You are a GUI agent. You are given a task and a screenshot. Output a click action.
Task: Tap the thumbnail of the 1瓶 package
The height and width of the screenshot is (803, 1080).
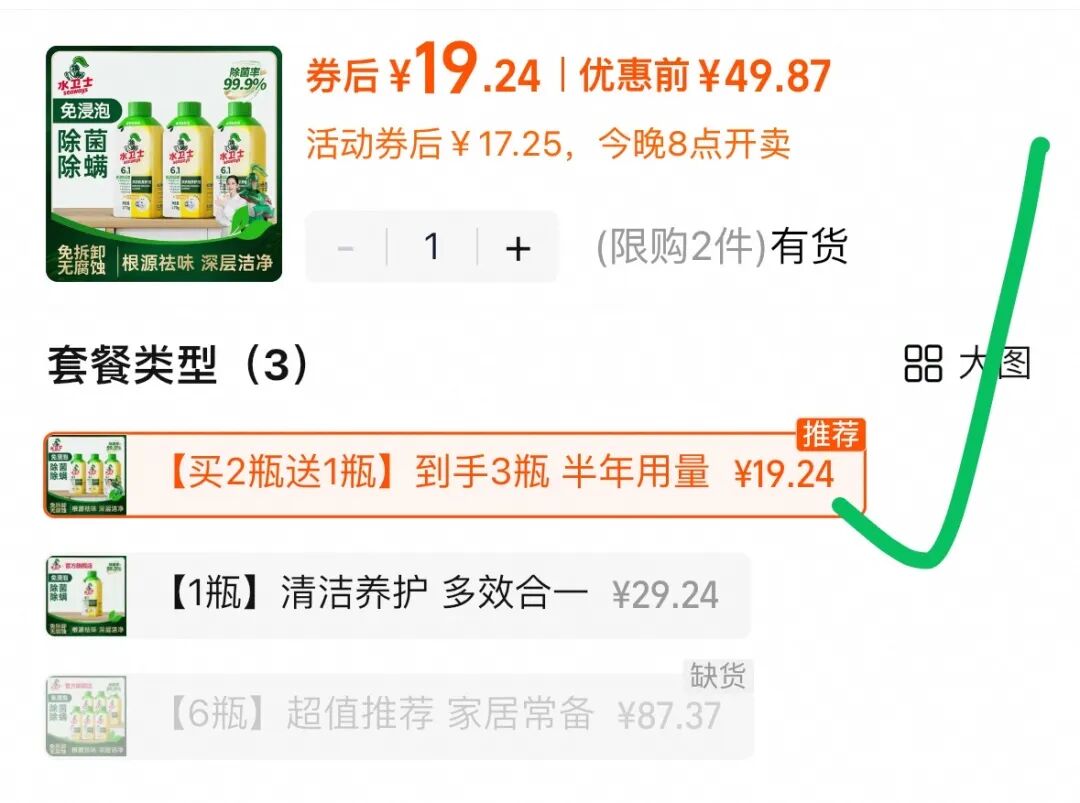pos(86,596)
